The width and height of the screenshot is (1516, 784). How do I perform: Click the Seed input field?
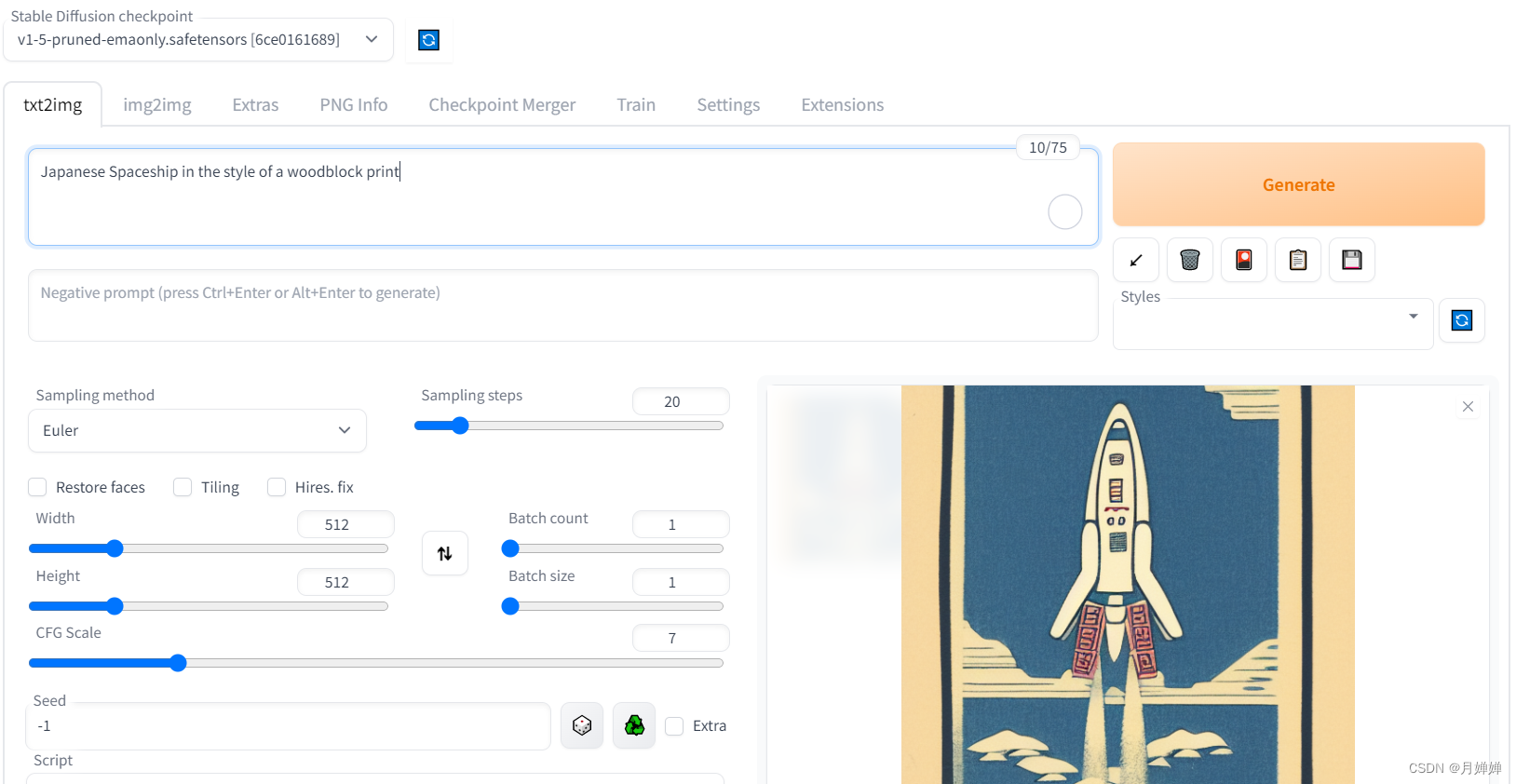[289, 726]
